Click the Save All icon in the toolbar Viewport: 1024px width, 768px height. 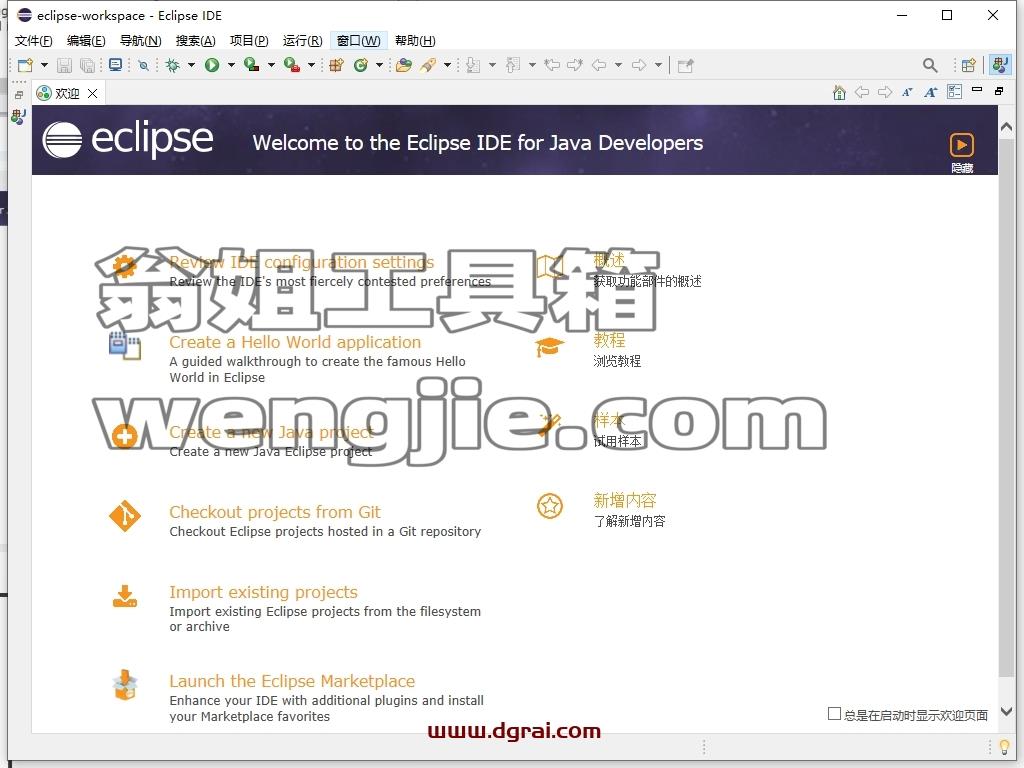[x=87, y=65]
